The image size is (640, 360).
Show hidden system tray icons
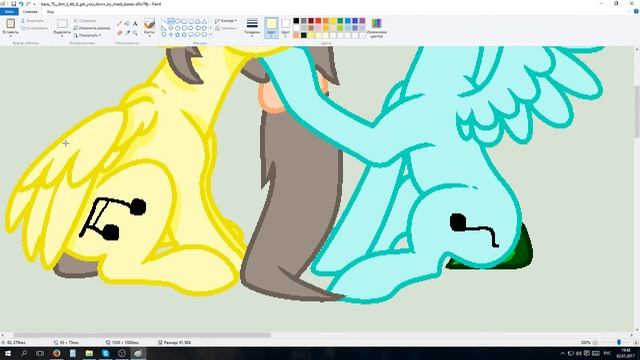pos(562,353)
